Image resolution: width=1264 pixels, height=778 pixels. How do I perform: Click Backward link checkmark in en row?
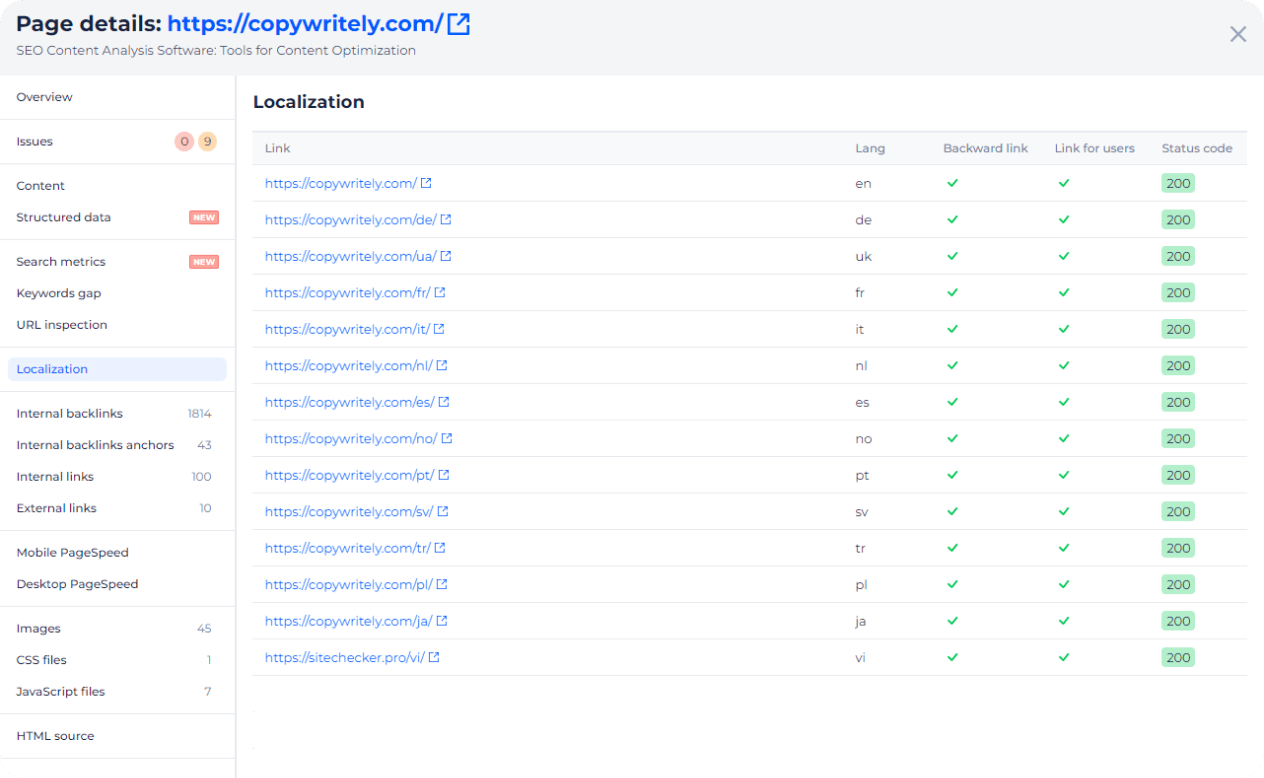coord(953,184)
